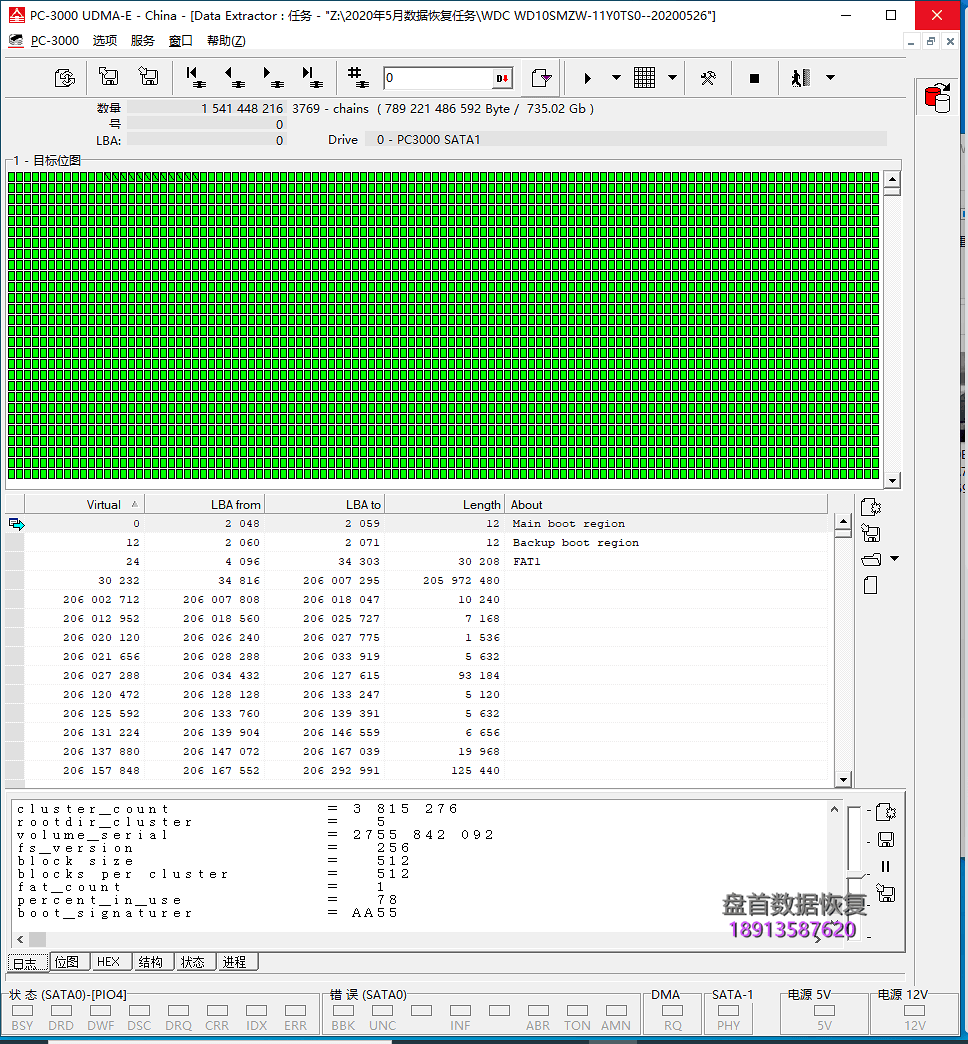Image resolution: width=968 pixels, height=1044 pixels.
Task: Click the open folder icon beside table
Action: 871,559
